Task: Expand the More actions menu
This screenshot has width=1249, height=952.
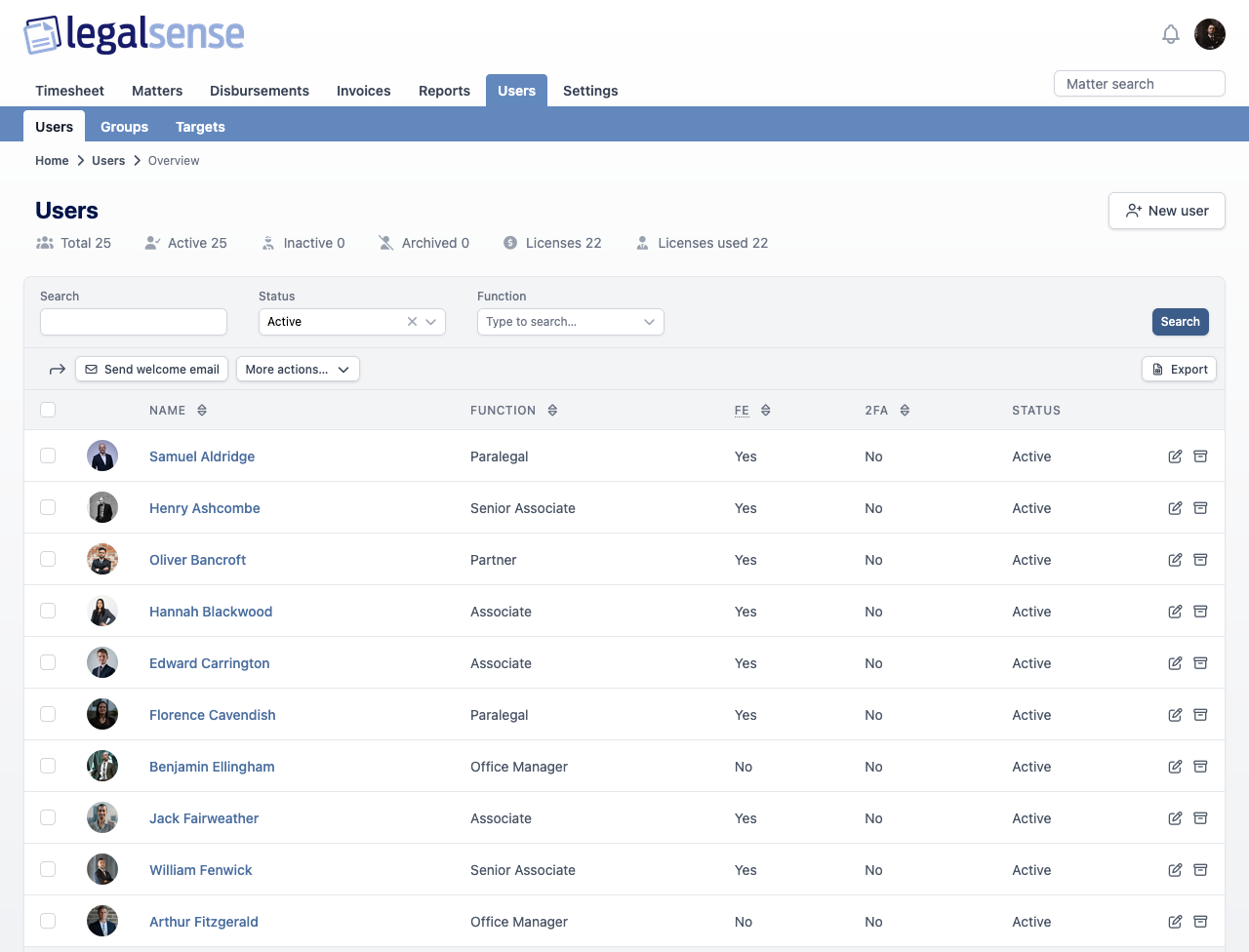Action: (298, 369)
